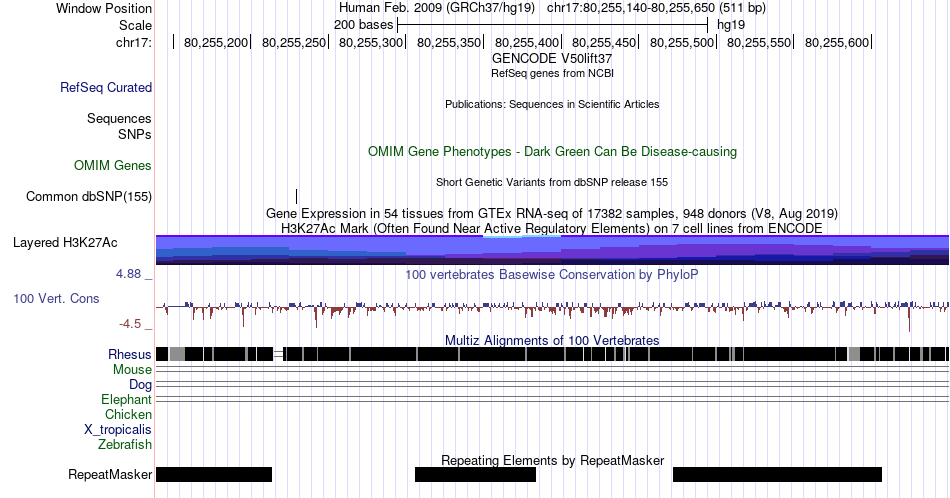Click Repeating Elements by RepeatMasker title
950x498 pixels.
(x=552, y=460)
